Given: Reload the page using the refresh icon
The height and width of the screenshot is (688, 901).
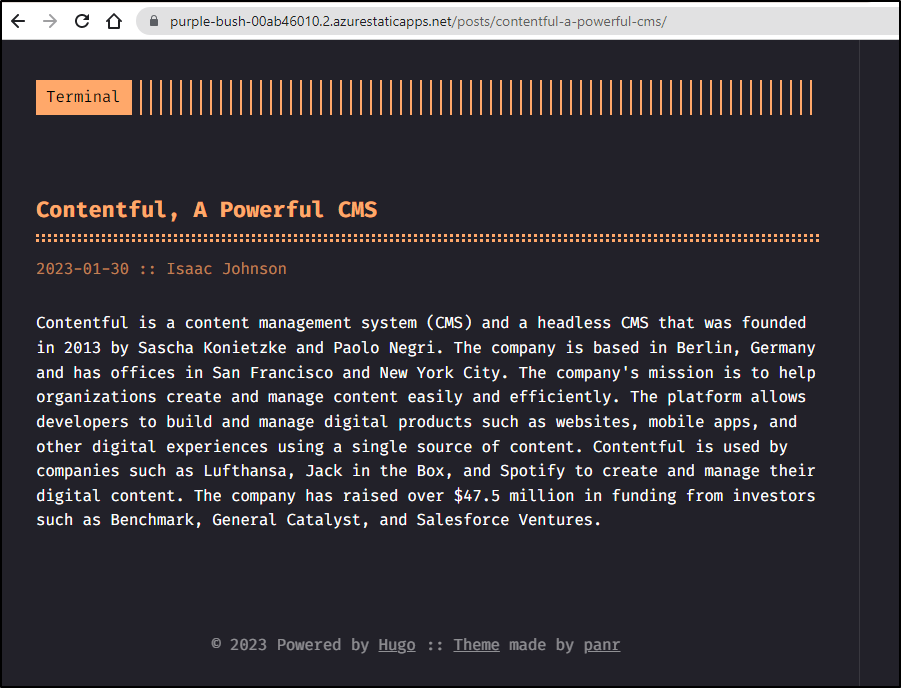Looking at the screenshot, I should 82,21.
